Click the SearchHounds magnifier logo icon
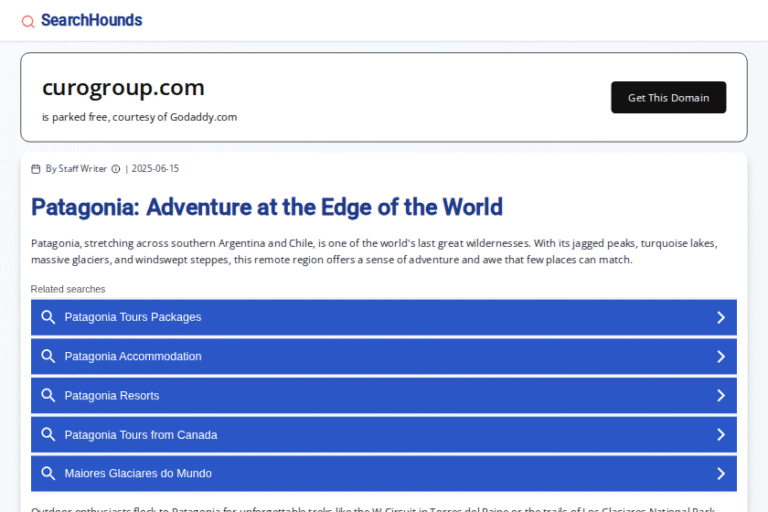 [x=28, y=21]
